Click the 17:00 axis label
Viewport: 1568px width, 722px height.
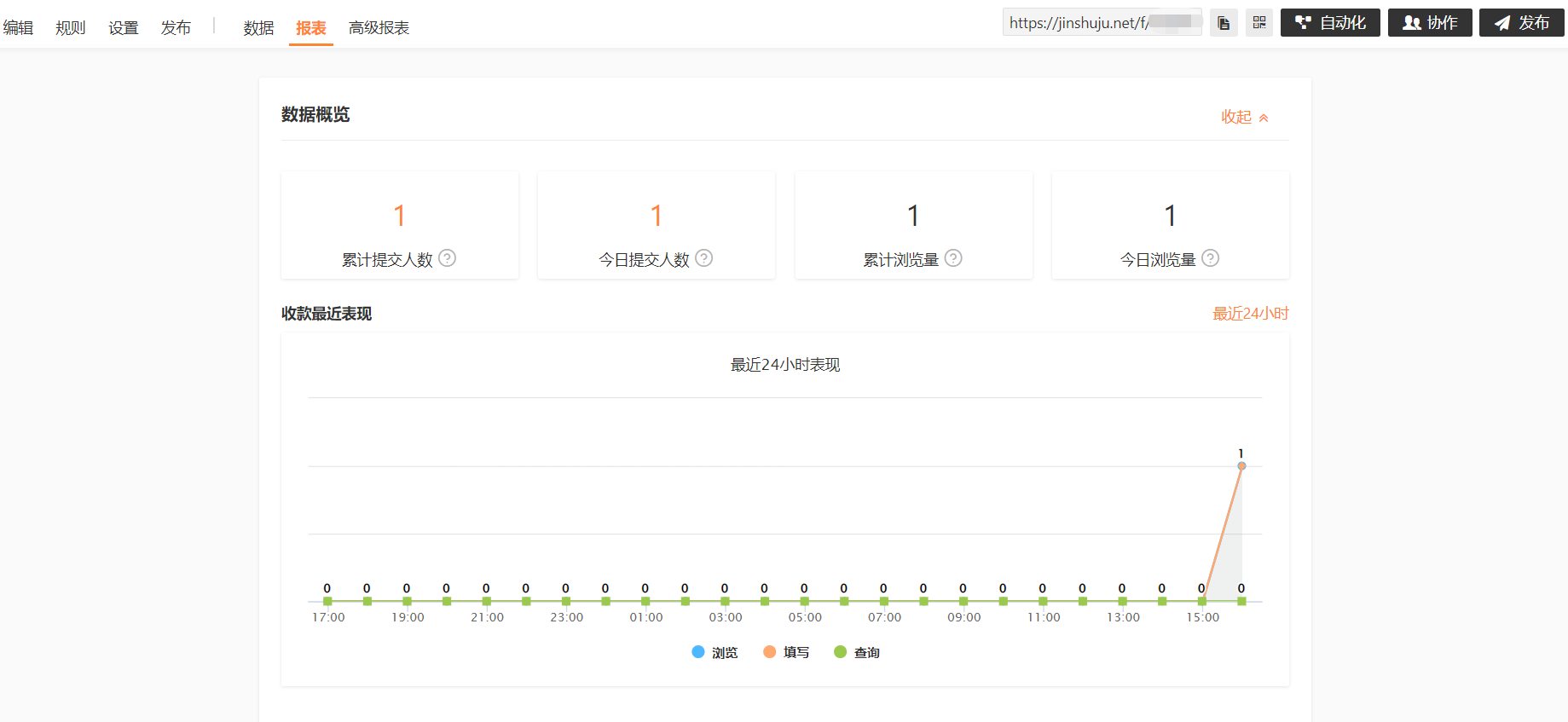pos(328,617)
